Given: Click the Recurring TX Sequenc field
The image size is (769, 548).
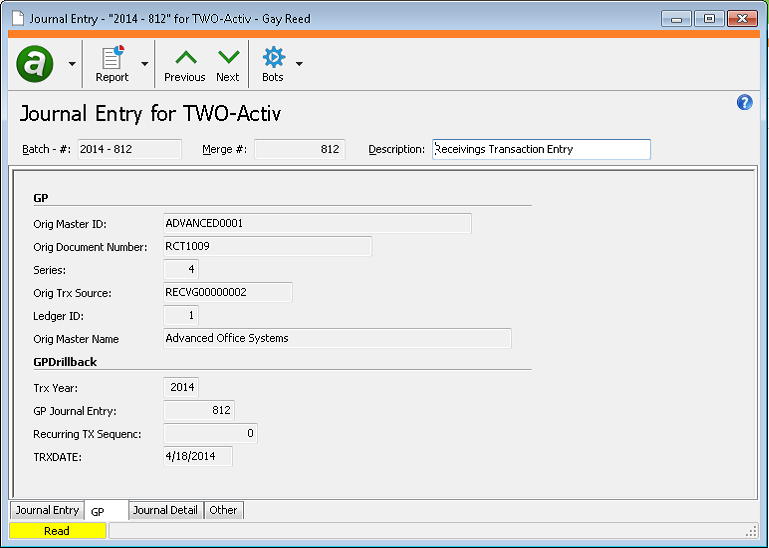Looking at the screenshot, I should point(210,434).
